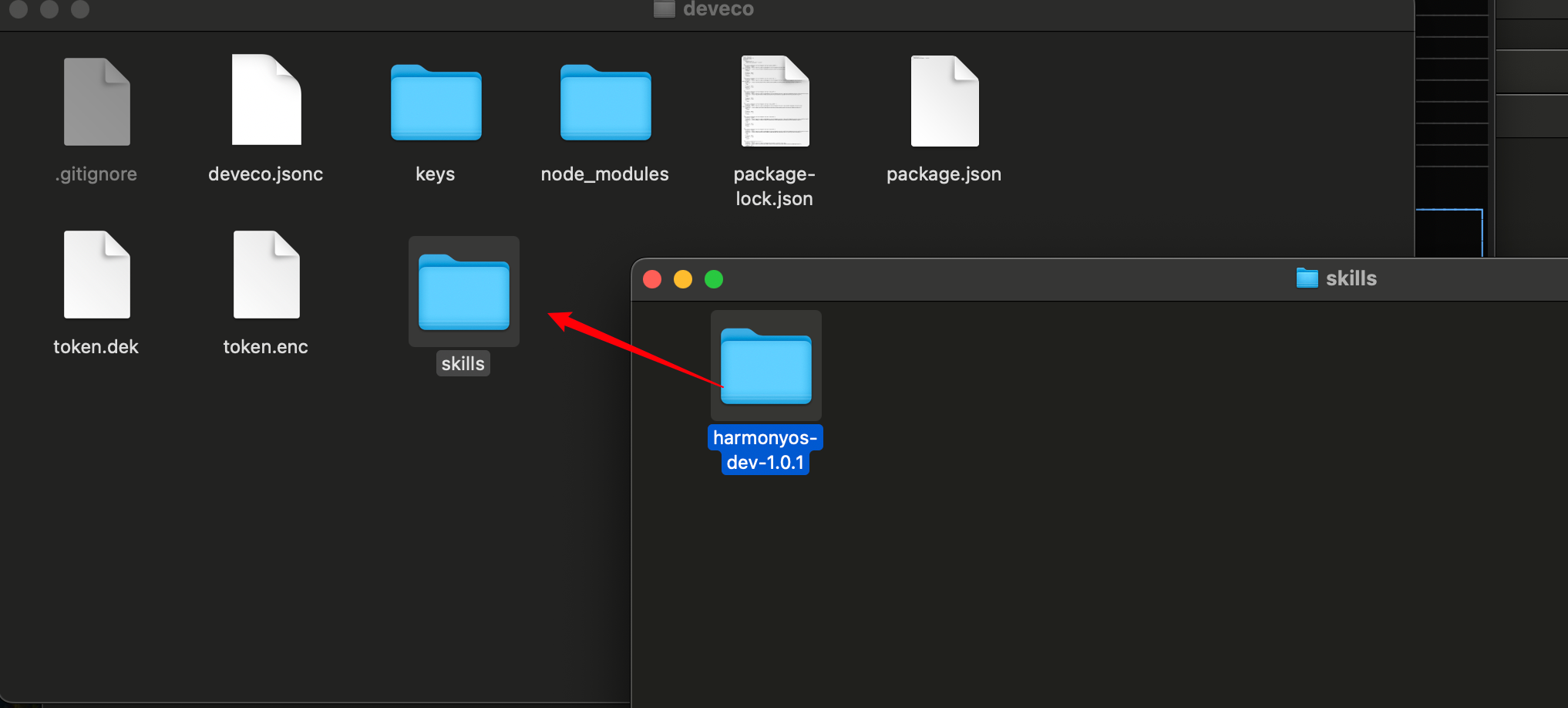Click the "harmonyos-dev-1.0.1" folder name label

pos(765,450)
